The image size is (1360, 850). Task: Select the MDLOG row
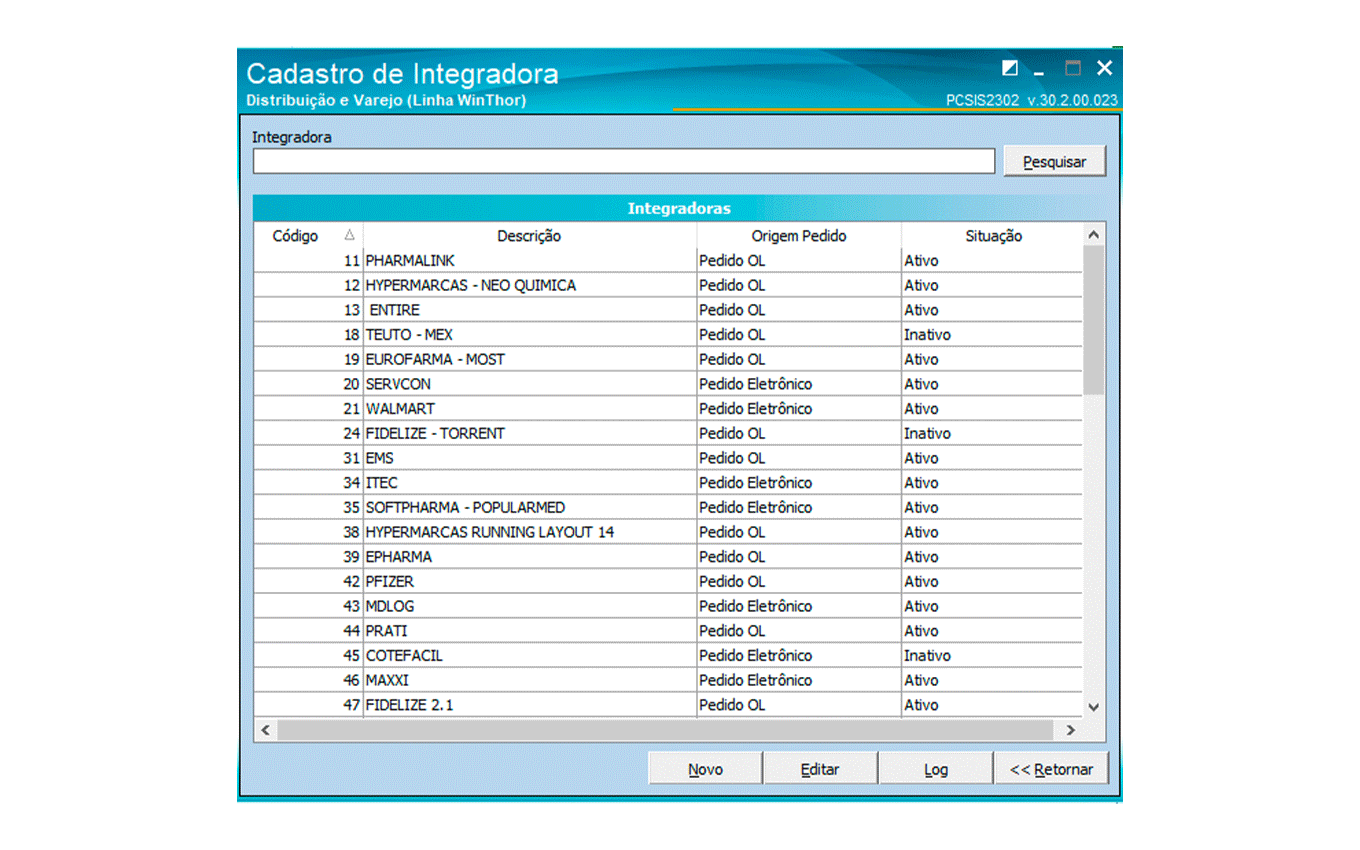[x=668, y=606]
